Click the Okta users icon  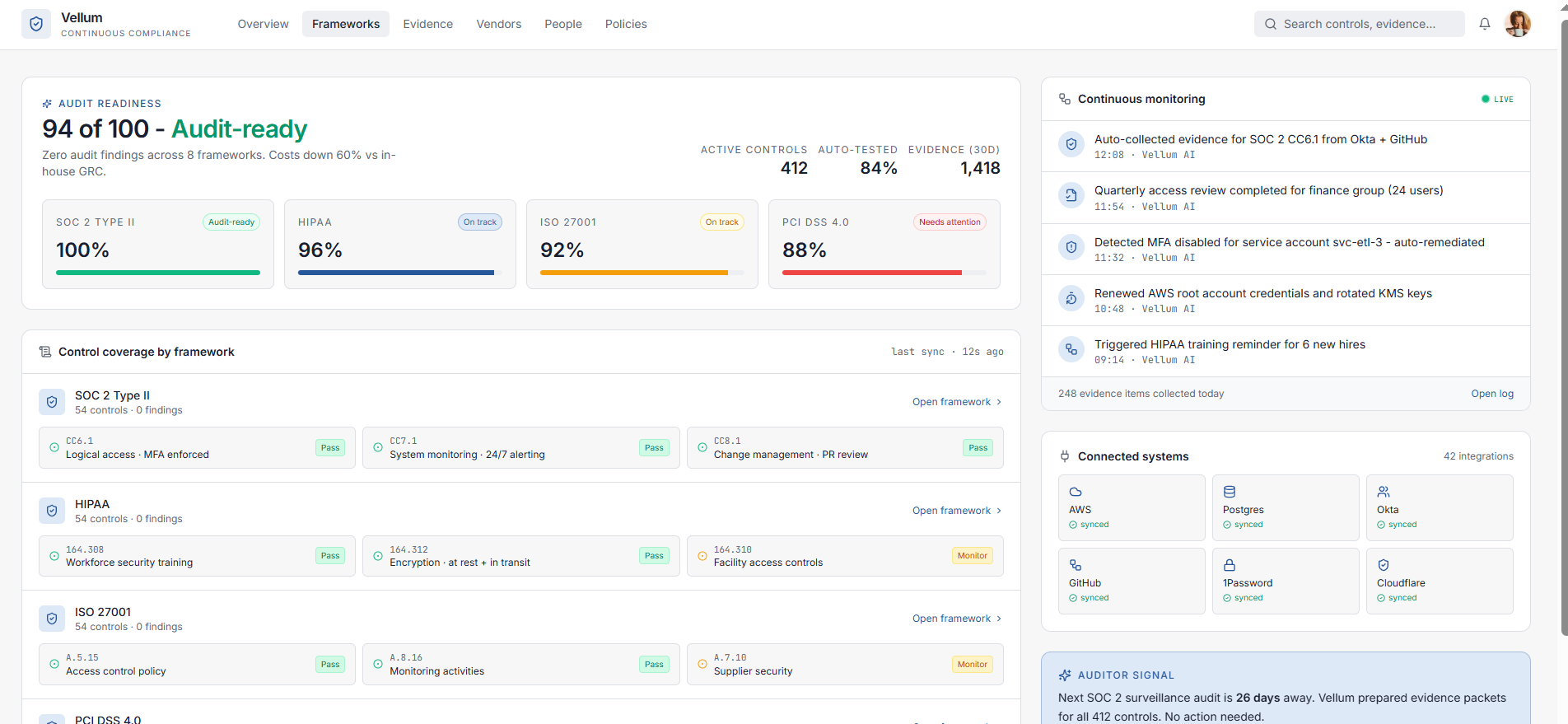pos(1384,492)
